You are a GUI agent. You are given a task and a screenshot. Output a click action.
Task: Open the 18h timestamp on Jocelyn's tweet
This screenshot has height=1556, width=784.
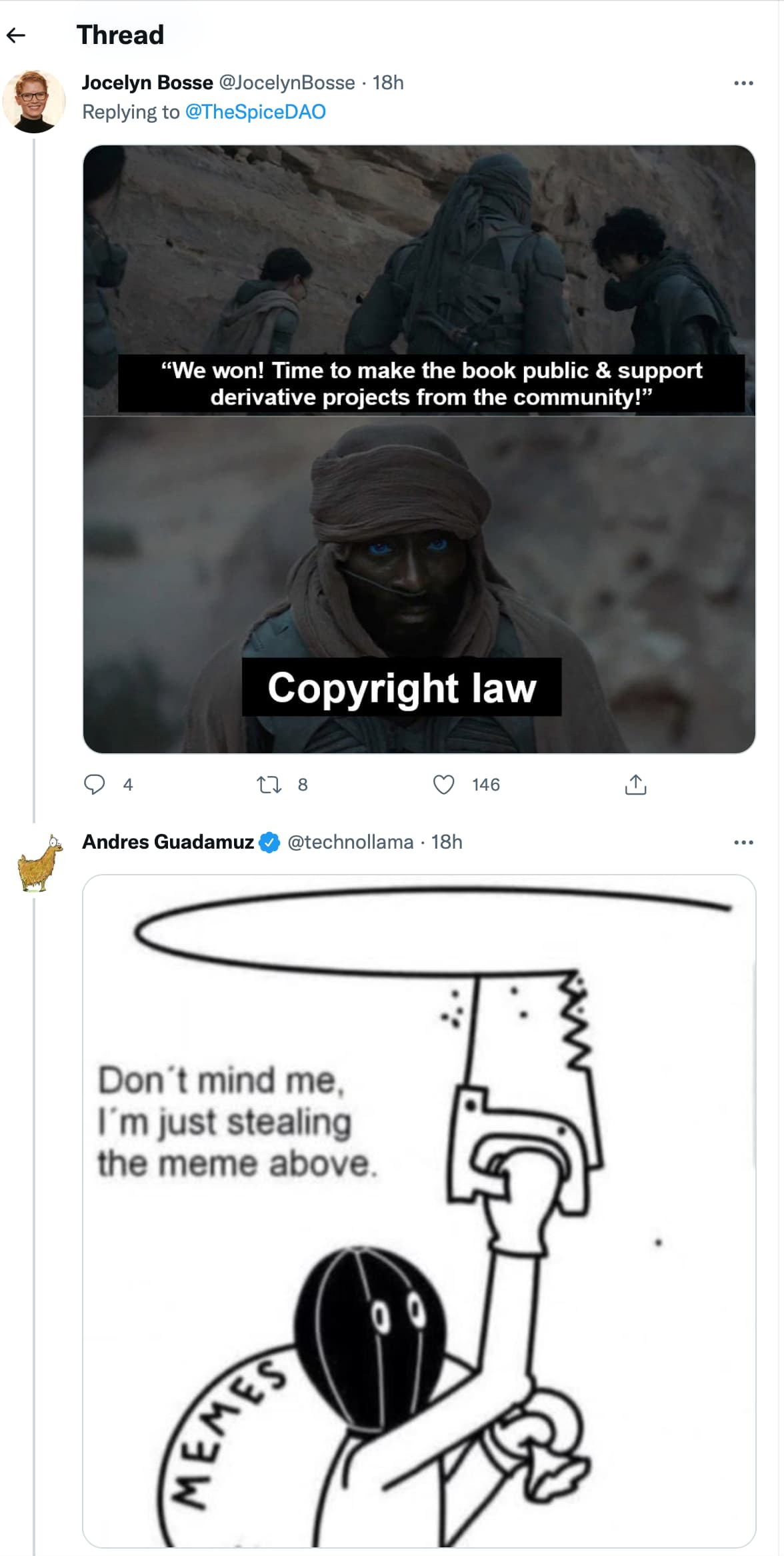[388, 83]
